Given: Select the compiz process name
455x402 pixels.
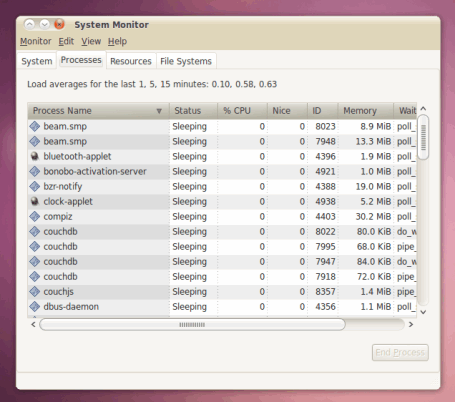Looking at the screenshot, I should point(58,216).
